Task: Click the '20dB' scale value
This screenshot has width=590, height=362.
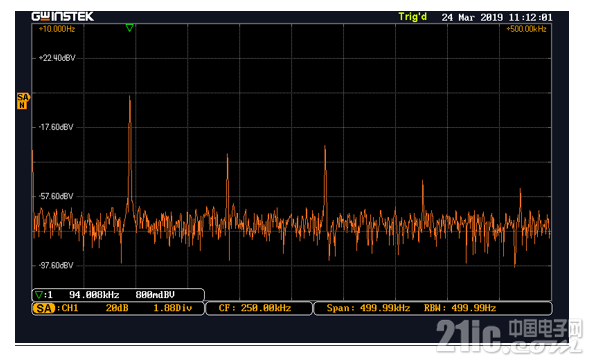Action: coord(117,308)
